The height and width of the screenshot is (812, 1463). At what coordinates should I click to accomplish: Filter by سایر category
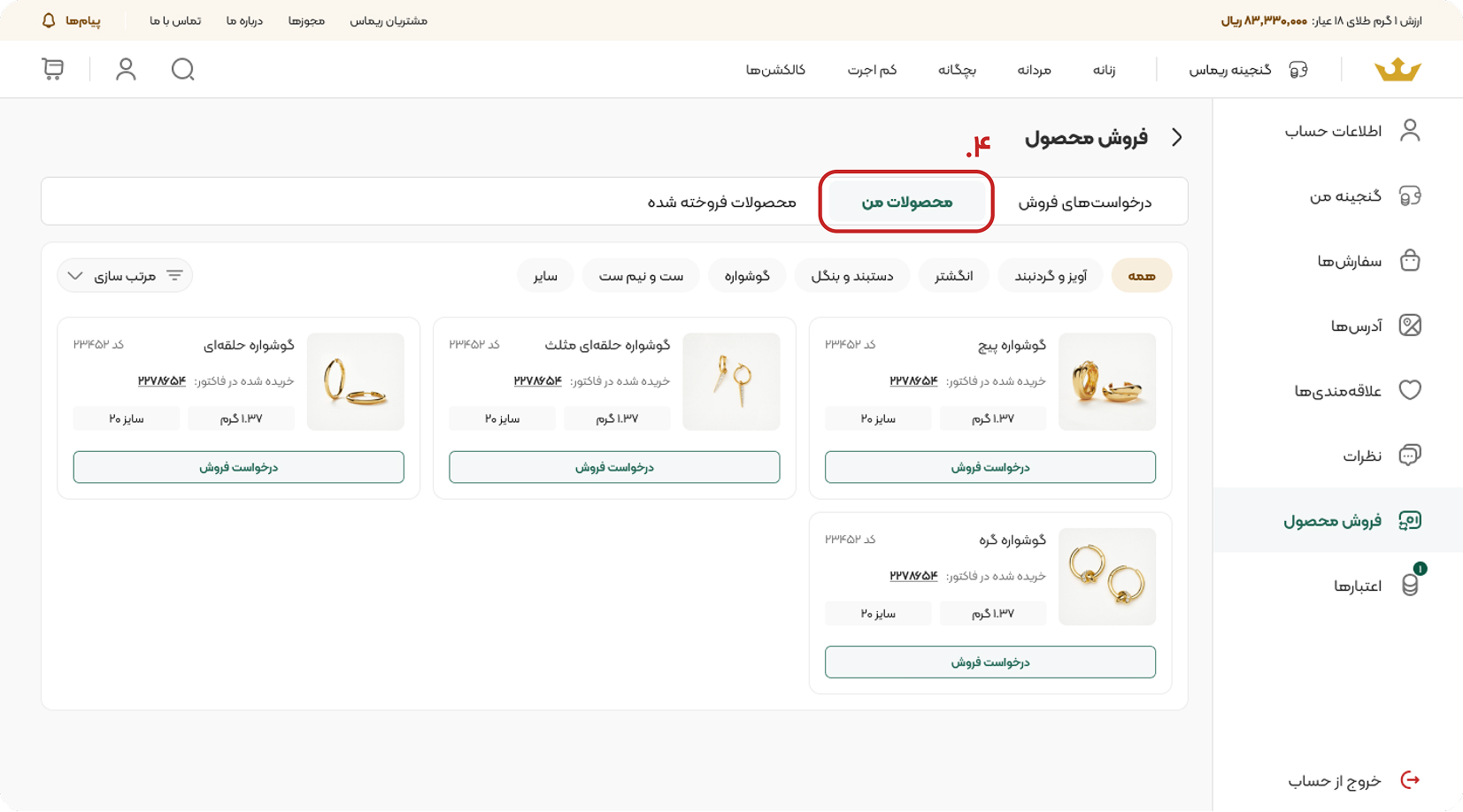click(545, 276)
